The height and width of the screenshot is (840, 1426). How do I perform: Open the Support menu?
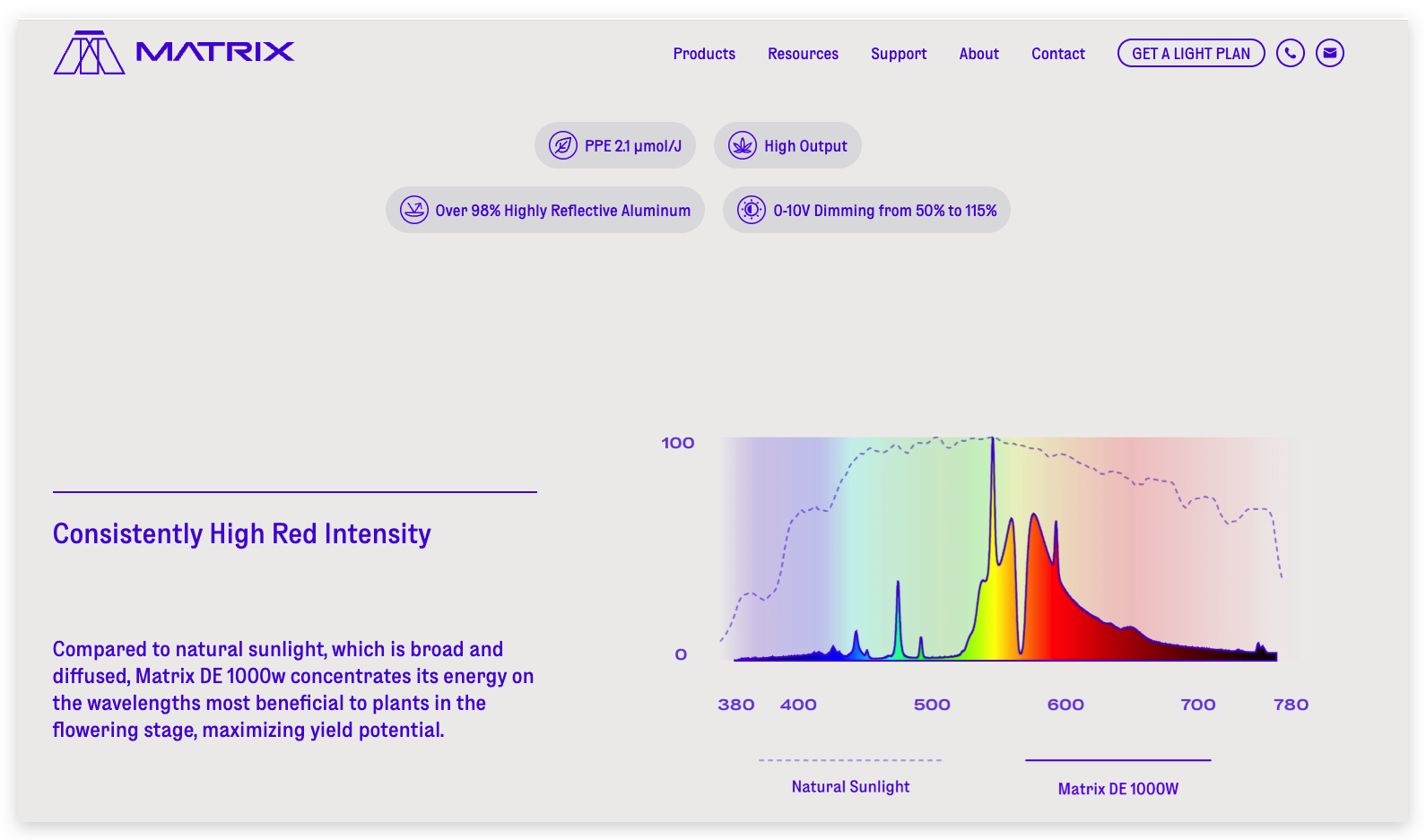coord(899,54)
